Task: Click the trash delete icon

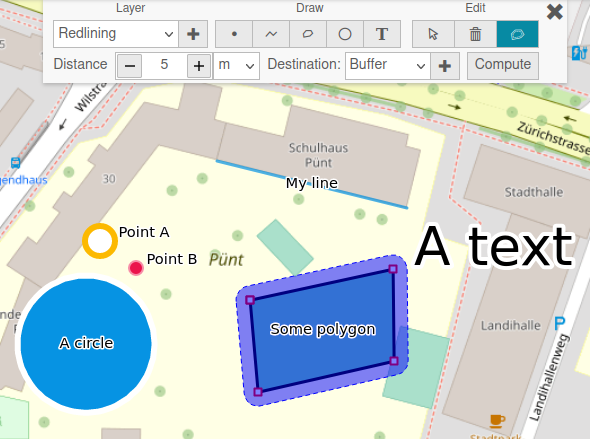Action: (476, 34)
